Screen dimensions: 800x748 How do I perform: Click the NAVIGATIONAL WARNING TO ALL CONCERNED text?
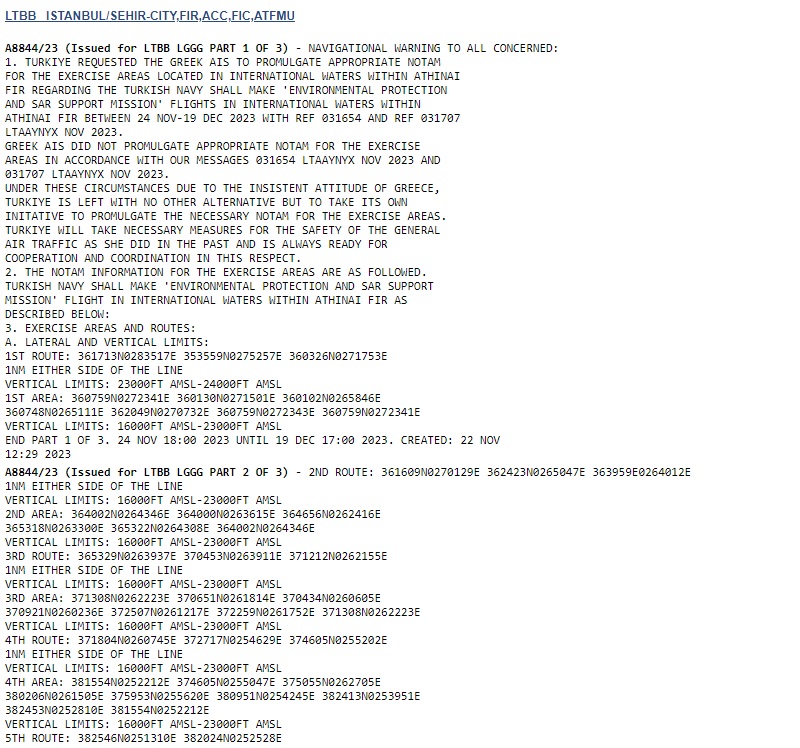coord(433,48)
